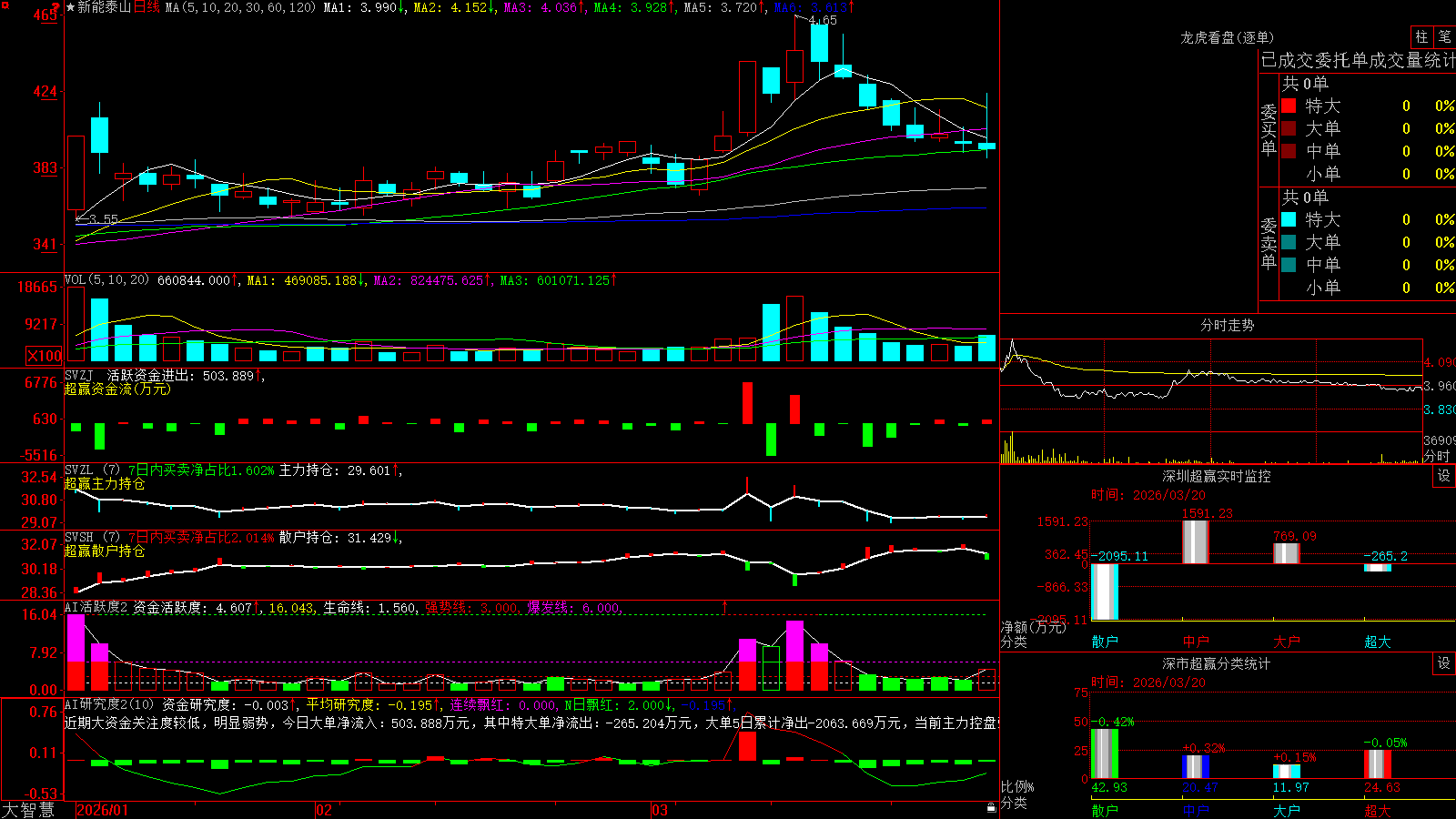Viewport: 1456px width, 819px height.
Task: Click the 超赢主力持仓 label
Action: click(105, 483)
